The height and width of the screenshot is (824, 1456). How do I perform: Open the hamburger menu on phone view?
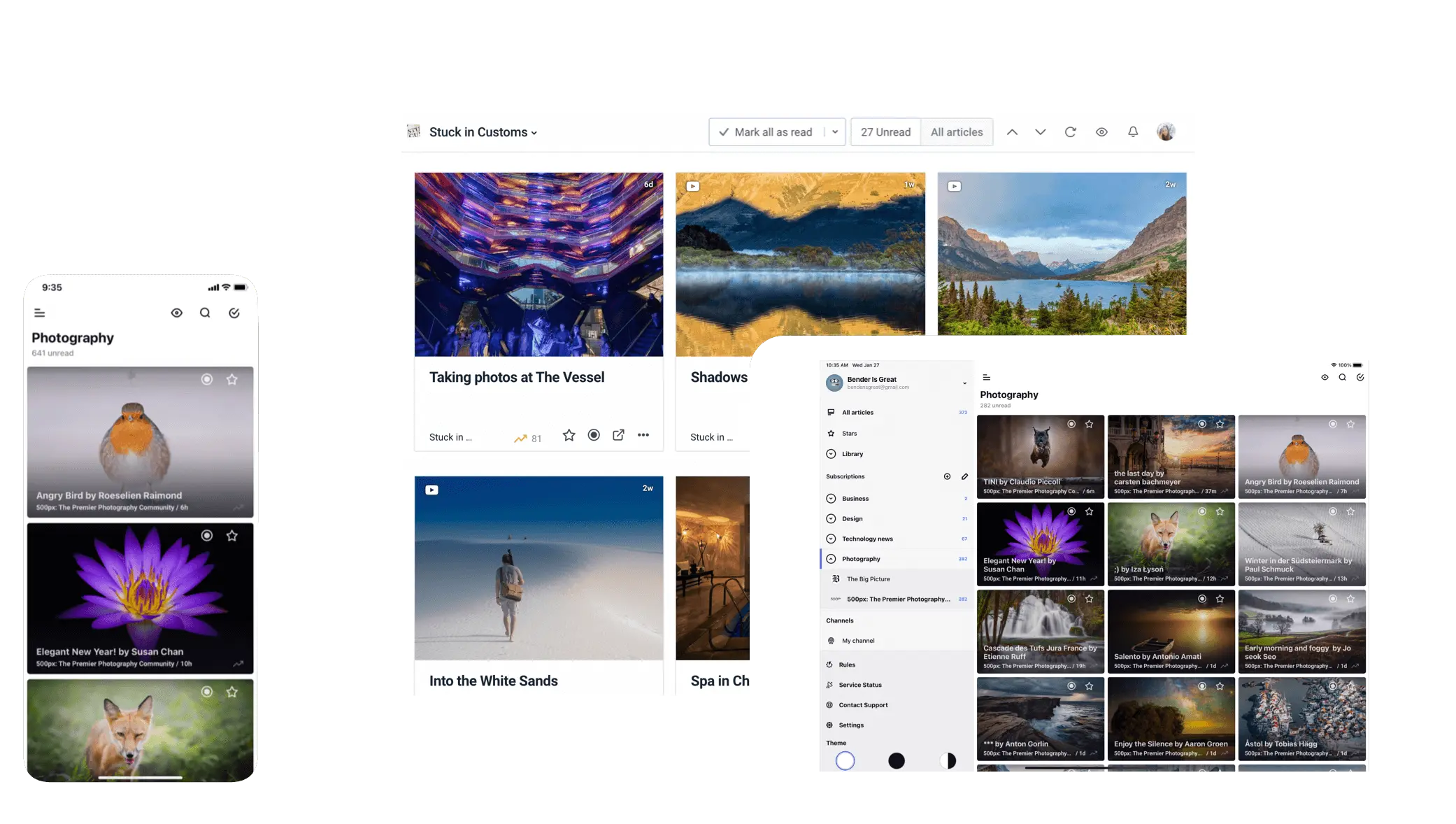[40, 313]
